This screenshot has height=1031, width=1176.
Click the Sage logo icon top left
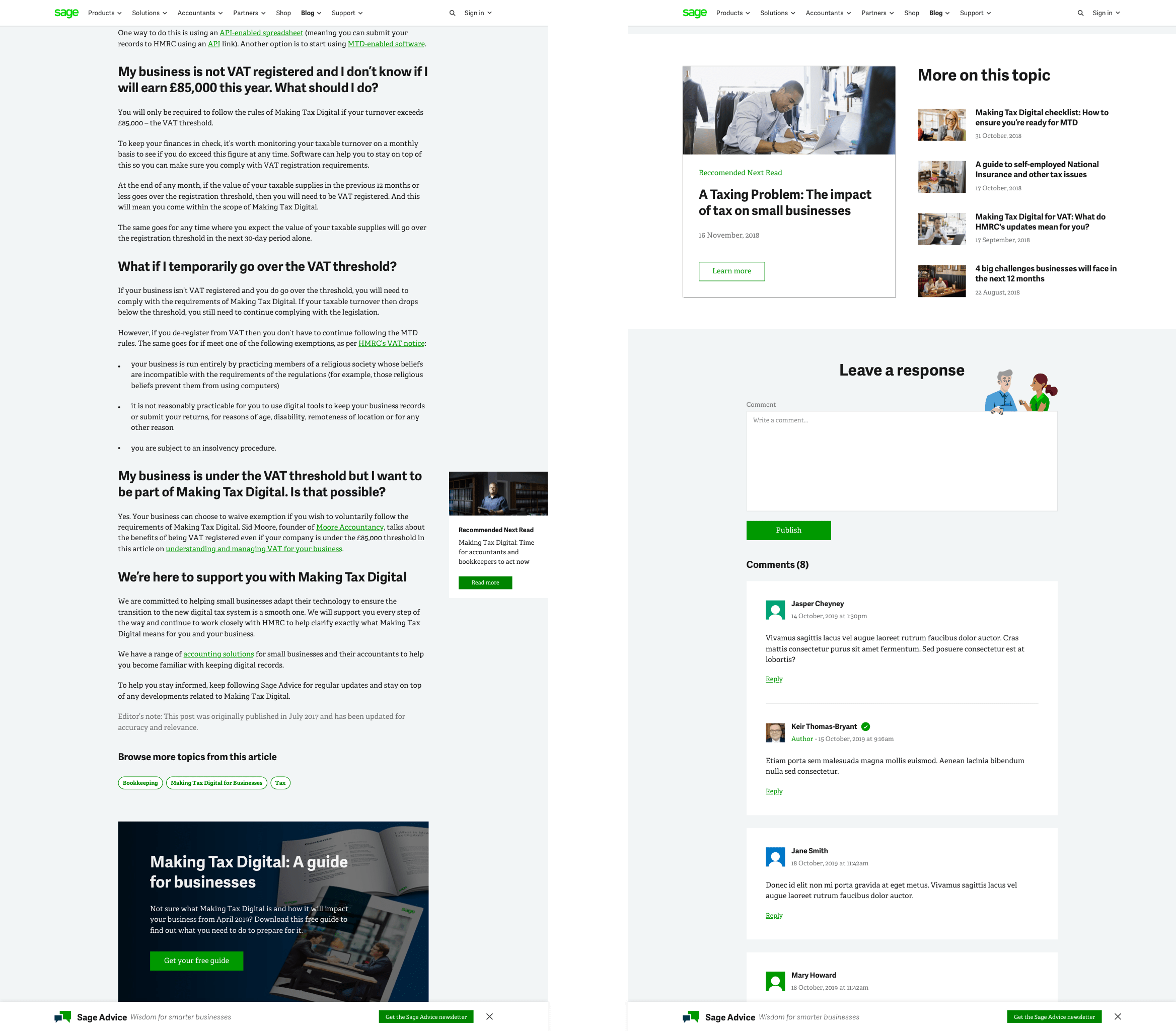click(65, 12)
